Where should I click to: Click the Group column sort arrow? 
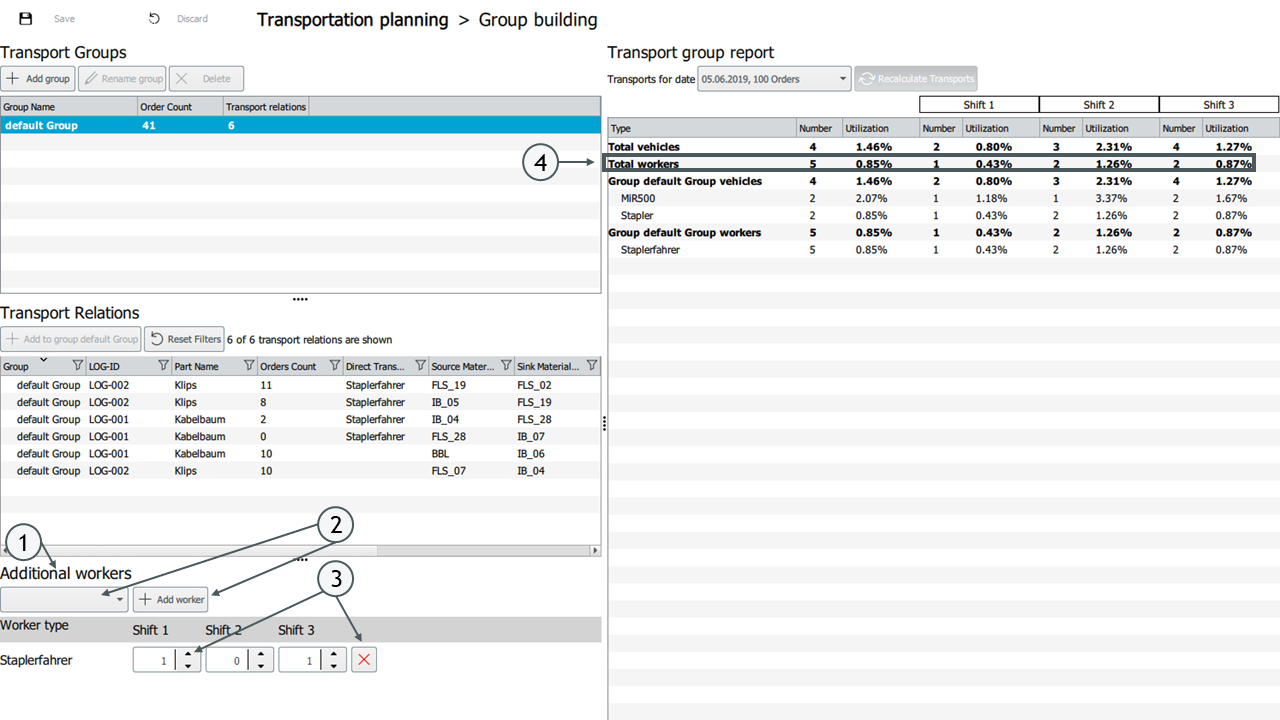pos(43,360)
